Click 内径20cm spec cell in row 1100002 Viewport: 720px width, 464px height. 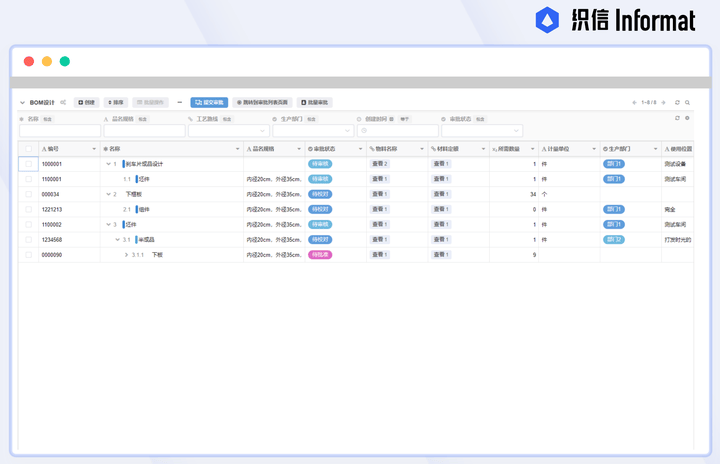pyautogui.click(x=274, y=225)
